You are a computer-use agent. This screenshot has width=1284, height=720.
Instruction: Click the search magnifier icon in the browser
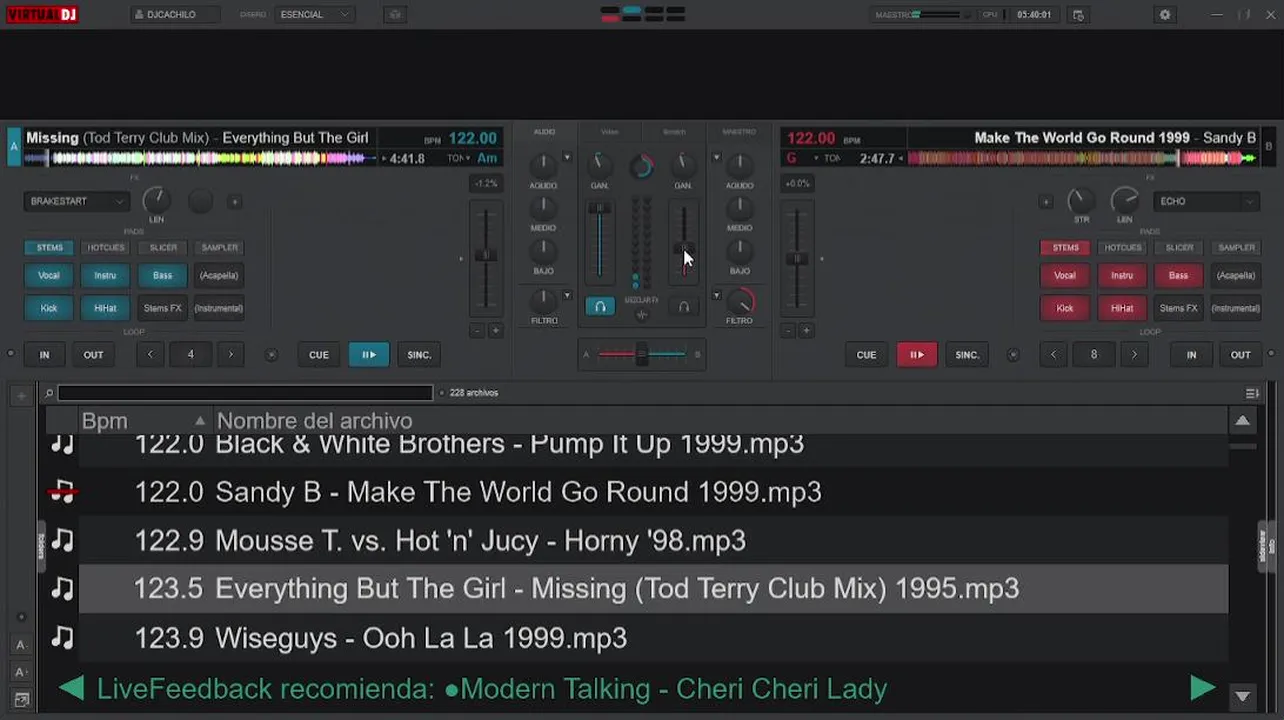click(49, 393)
